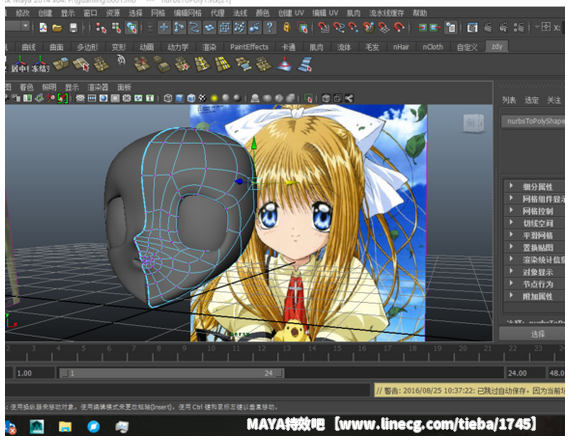Click the 1.00 start time field
This screenshot has width=578, height=443.
point(34,373)
